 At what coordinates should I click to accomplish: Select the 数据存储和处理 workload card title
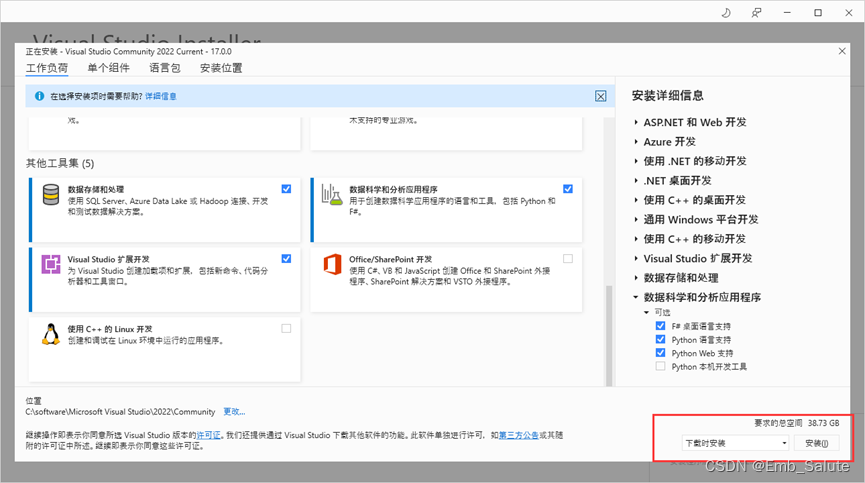(x=96, y=189)
